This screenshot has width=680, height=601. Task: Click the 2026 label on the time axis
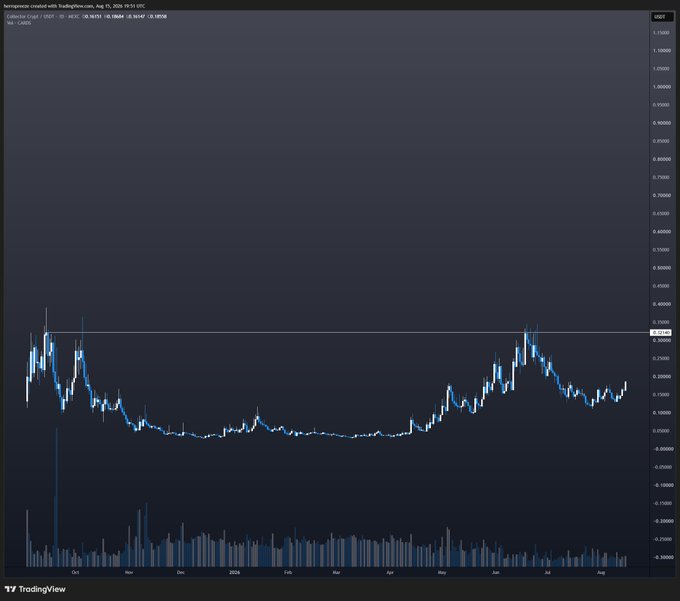point(234,572)
